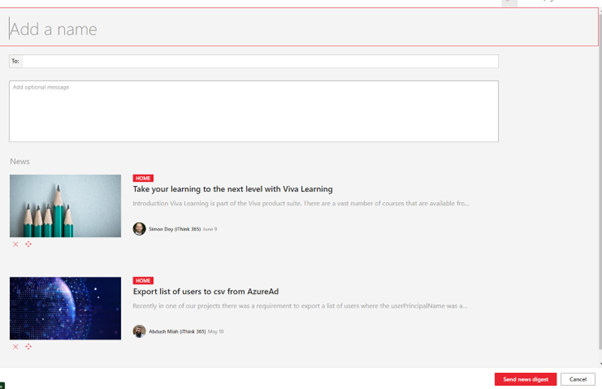Open Export list of users to csv article

coord(206,291)
